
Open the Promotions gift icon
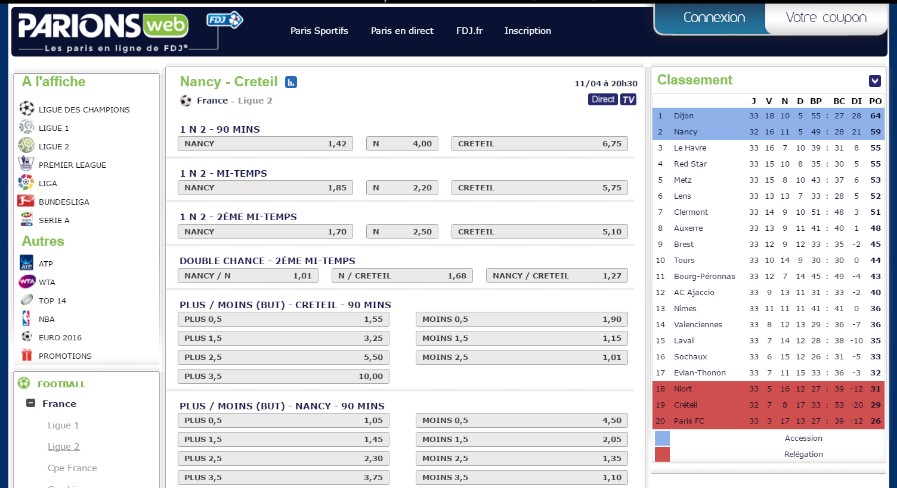coord(26,355)
